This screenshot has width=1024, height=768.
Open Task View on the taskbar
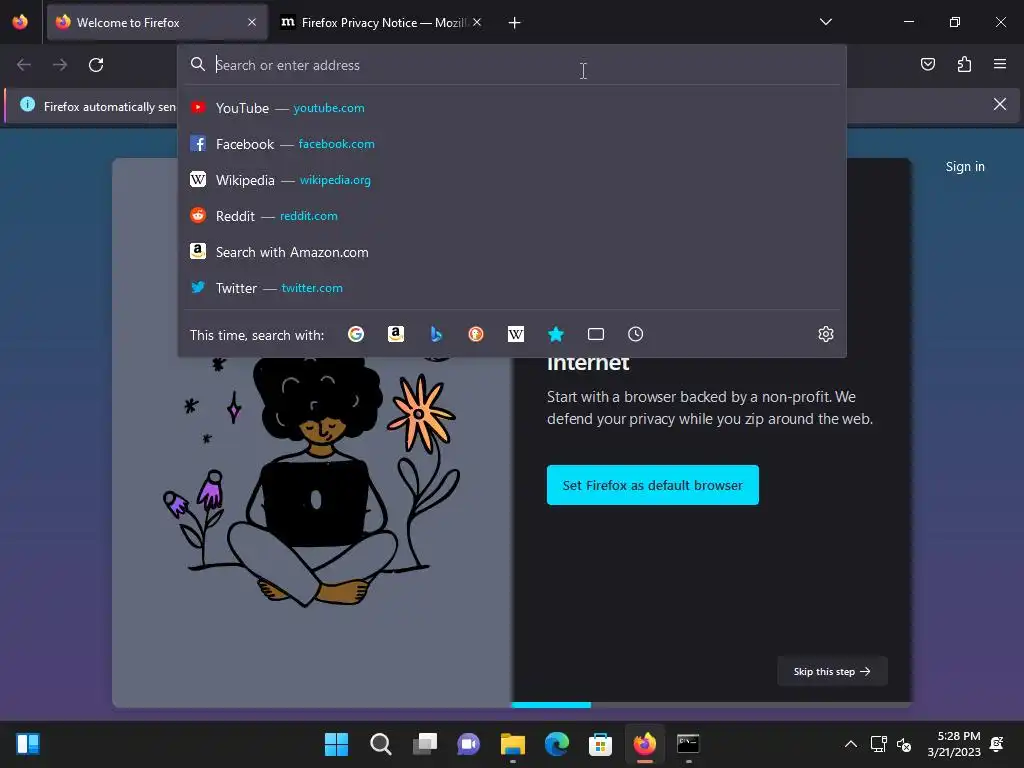(x=424, y=744)
